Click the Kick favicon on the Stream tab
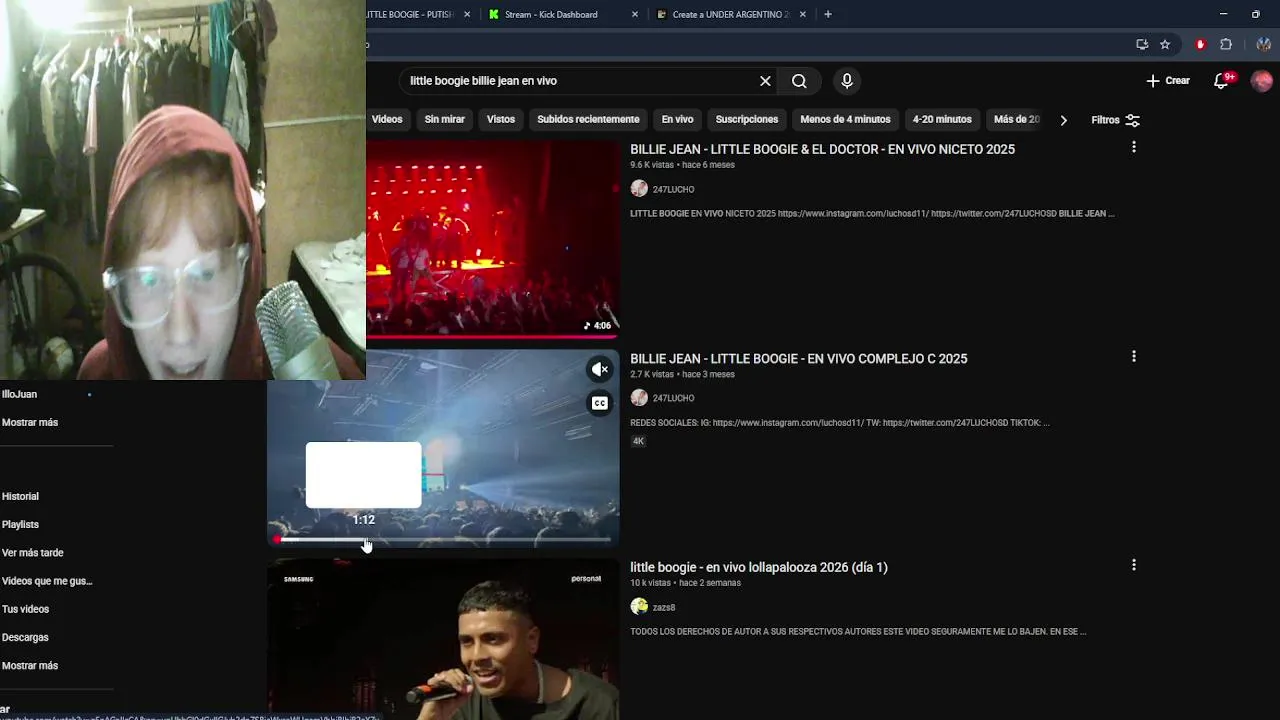 [x=494, y=14]
